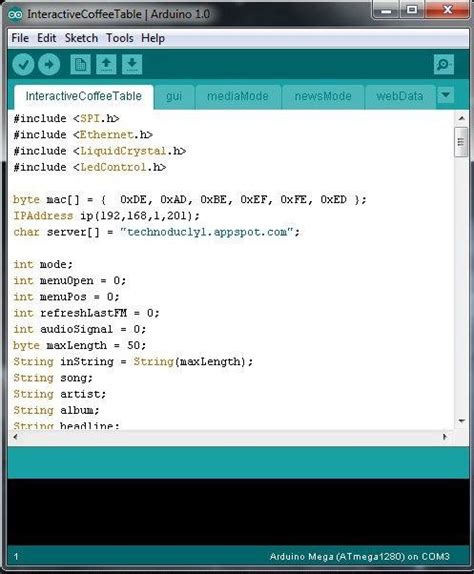The image size is (474, 574).
Task: Click the vertical scrollbar thumb
Action: pyautogui.click(x=461, y=142)
